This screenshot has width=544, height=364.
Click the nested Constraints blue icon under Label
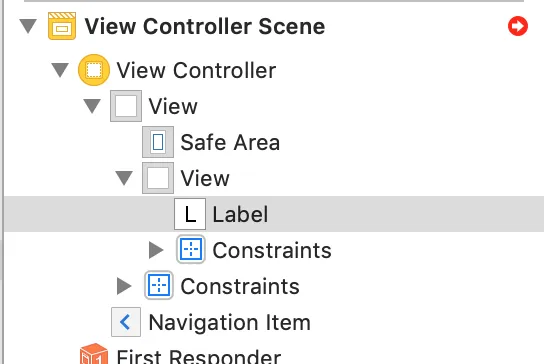[190, 249]
